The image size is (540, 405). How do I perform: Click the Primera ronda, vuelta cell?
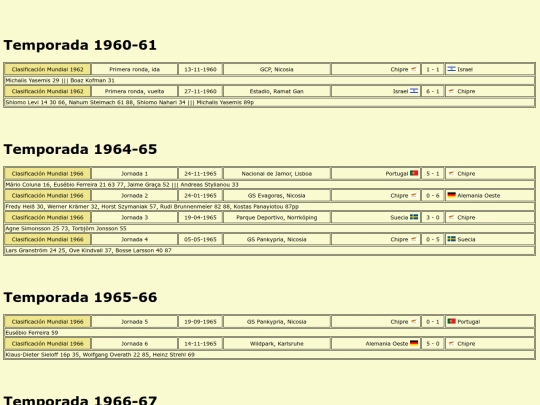tap(135, 91)
